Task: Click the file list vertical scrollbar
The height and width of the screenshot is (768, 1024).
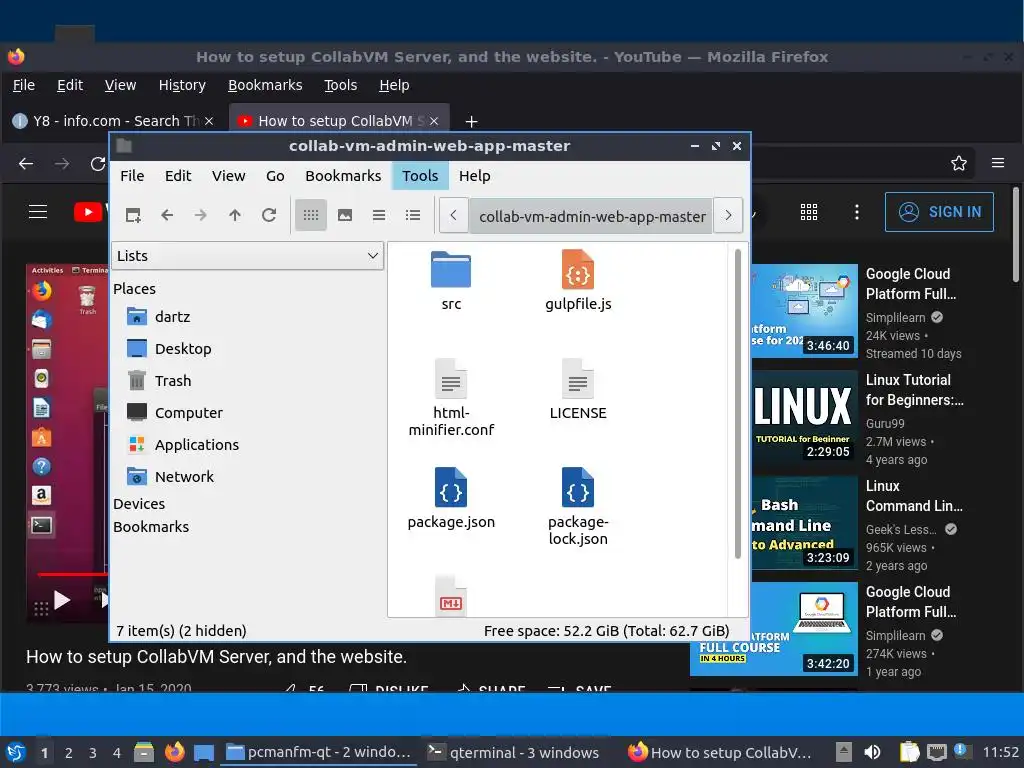Action: (738, 404)
